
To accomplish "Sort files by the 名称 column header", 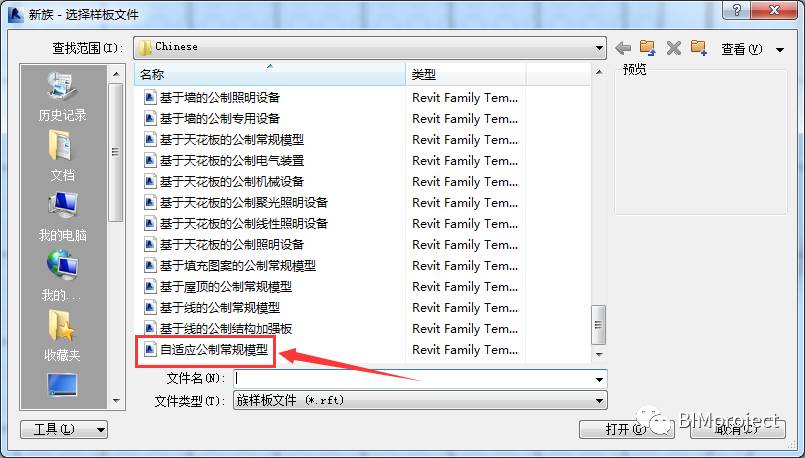I will tap(270, 74).
